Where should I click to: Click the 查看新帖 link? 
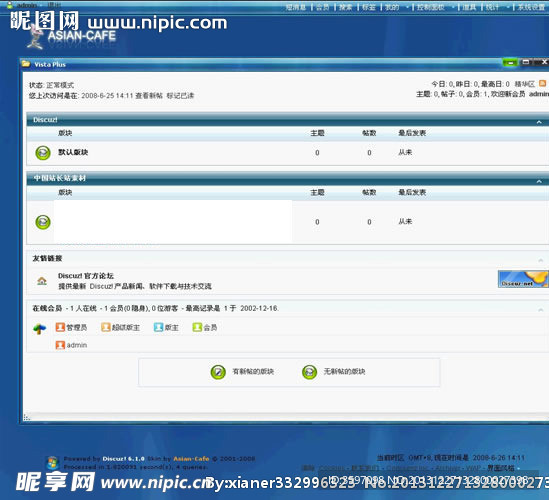tap(149, 96)
